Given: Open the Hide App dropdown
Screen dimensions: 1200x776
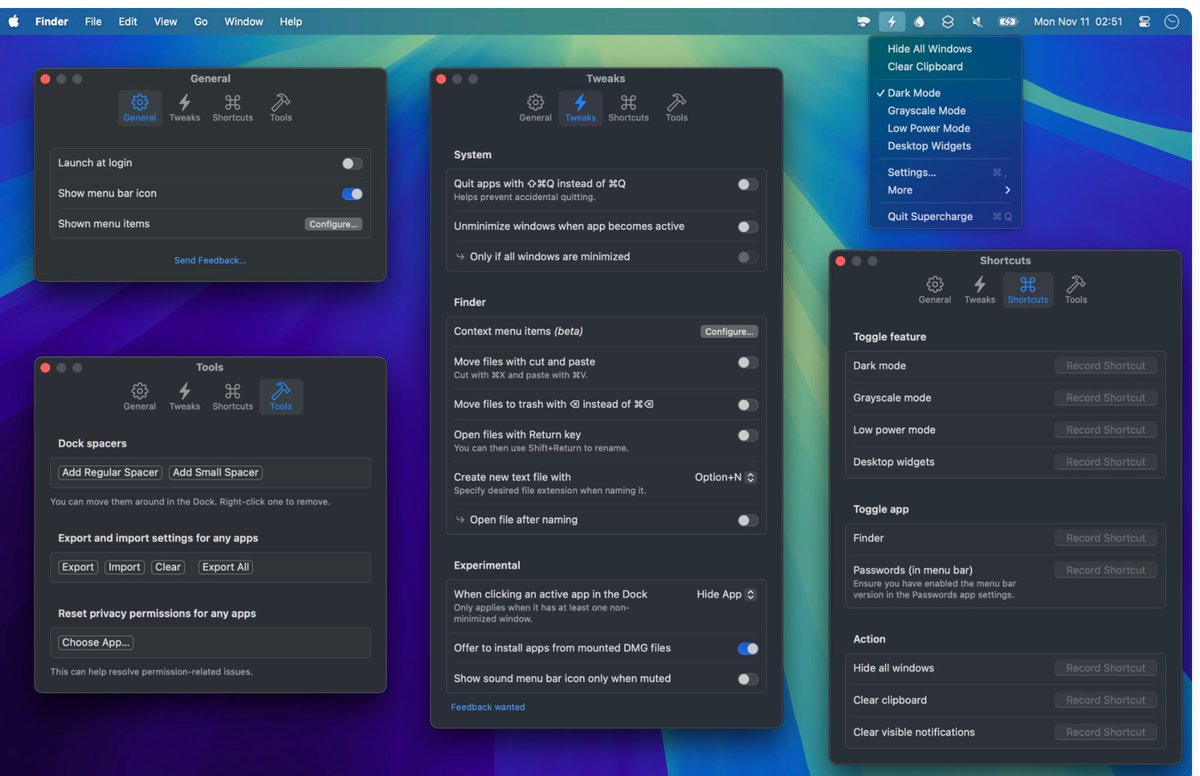Looking at the screenshot, I should [726, 594].
